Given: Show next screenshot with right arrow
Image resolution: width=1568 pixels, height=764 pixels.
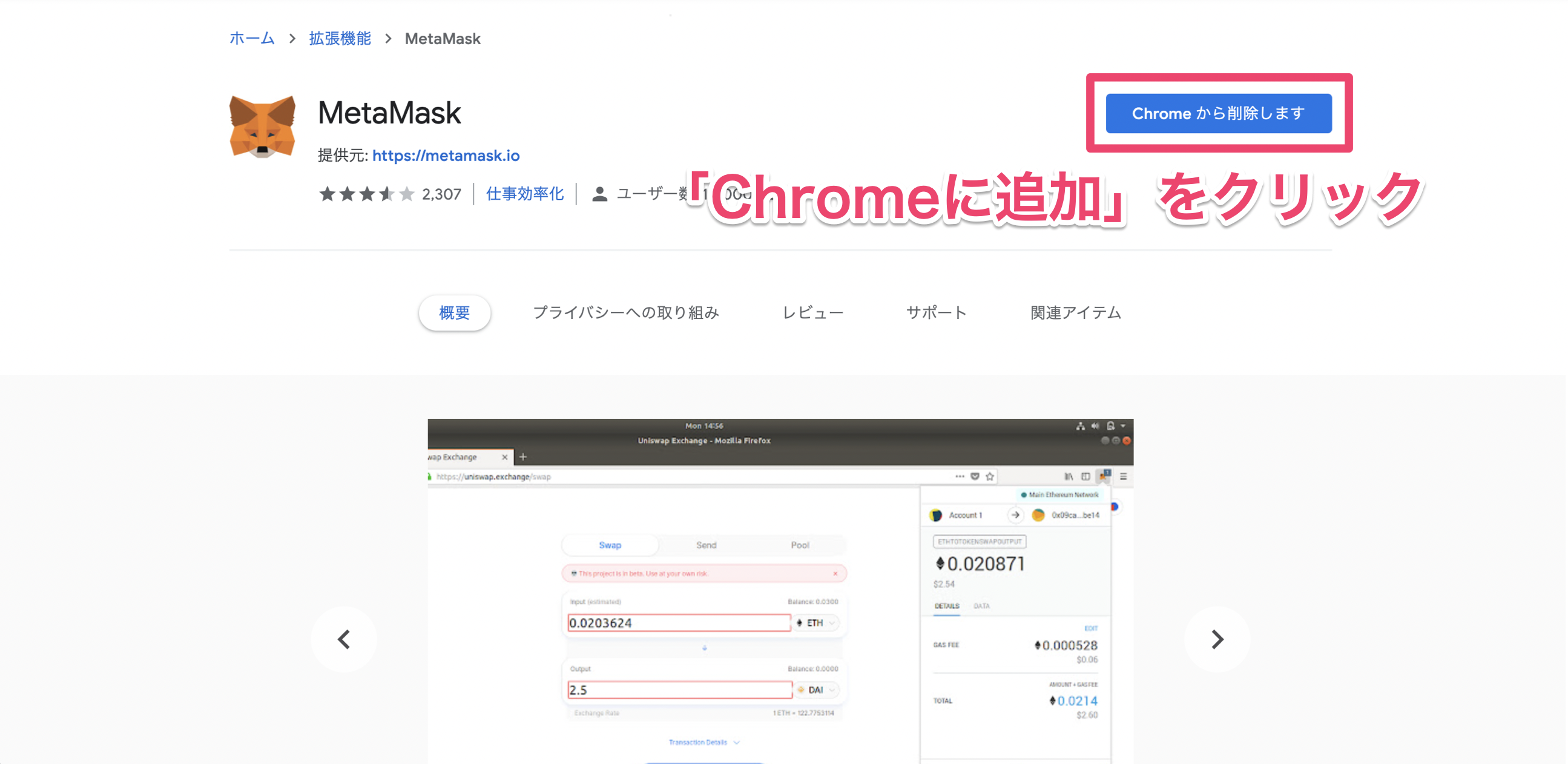Looking at the screenshot, I should tap(1217, 639).
